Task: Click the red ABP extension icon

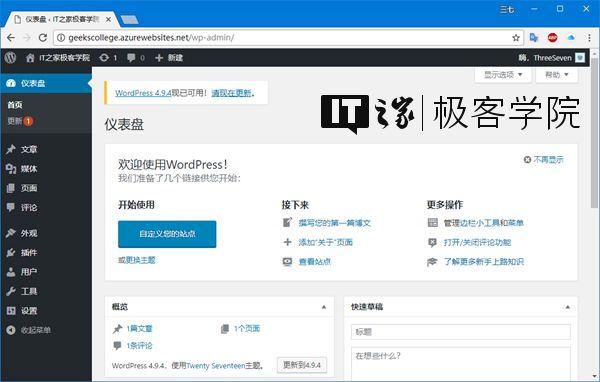Action: point(552,38)
